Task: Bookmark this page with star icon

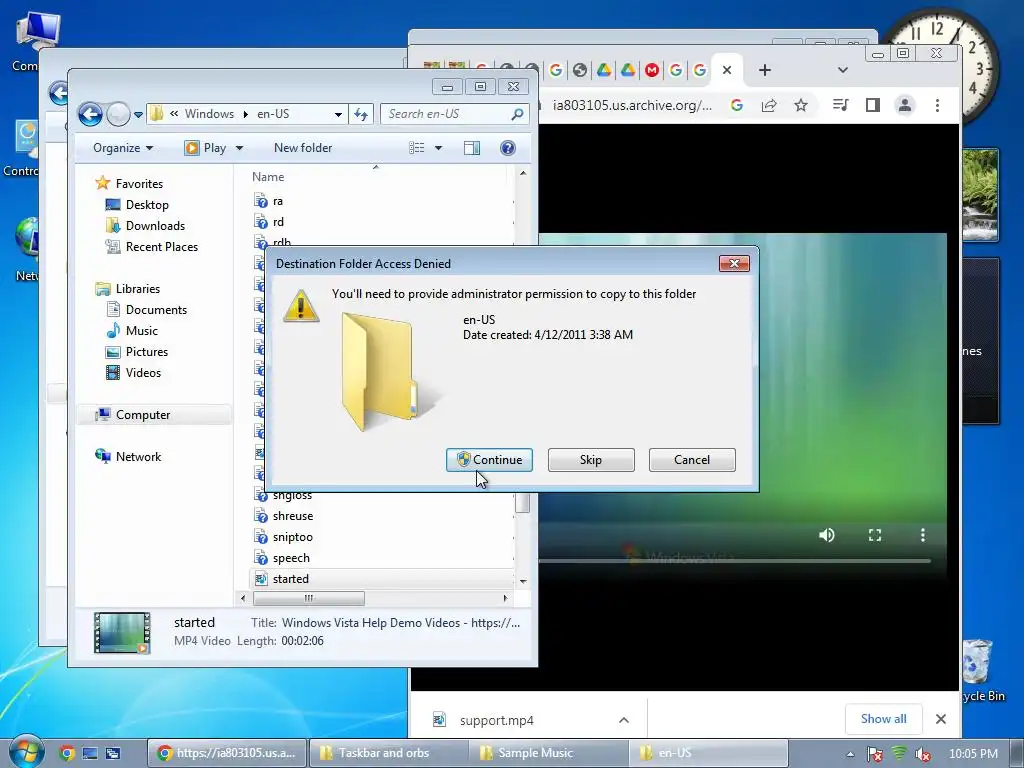Action: pos(801,105)
